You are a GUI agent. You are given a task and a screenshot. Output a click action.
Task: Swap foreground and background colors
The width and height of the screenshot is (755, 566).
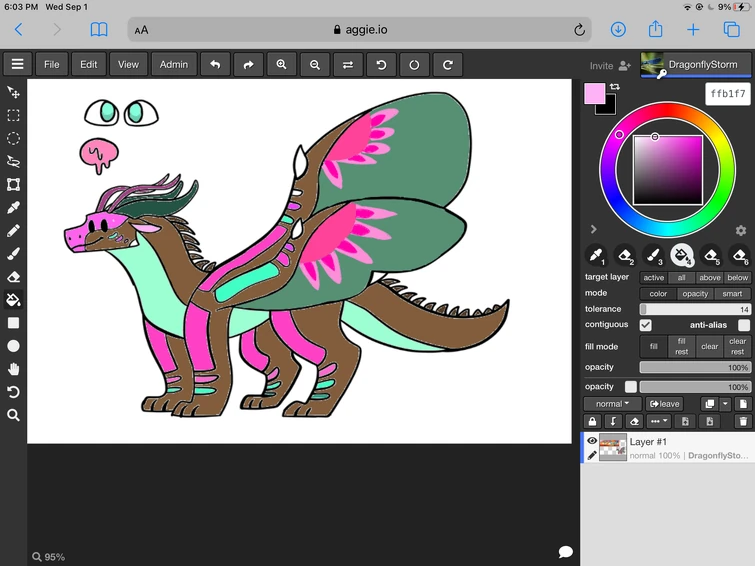[x=615, y=87]
